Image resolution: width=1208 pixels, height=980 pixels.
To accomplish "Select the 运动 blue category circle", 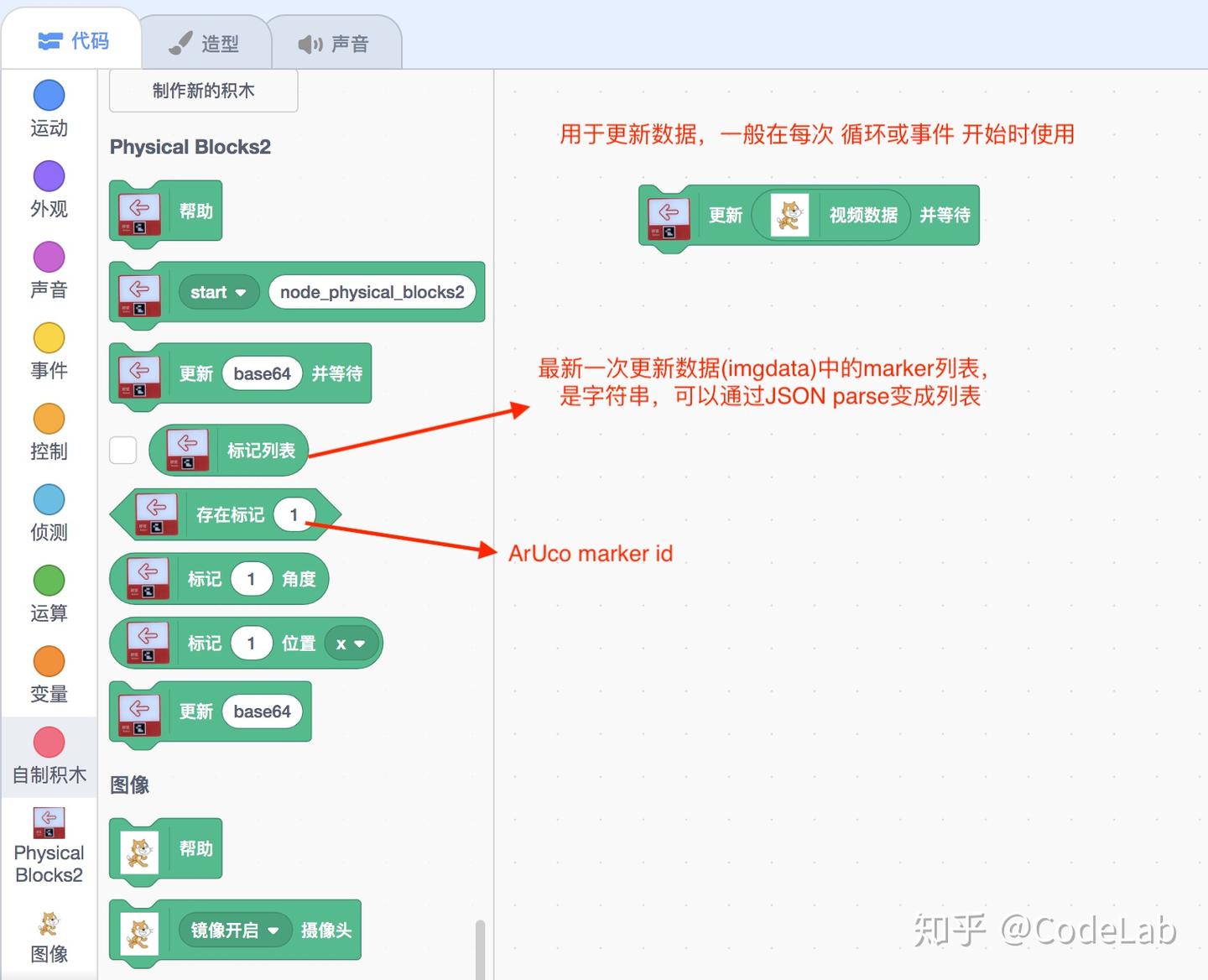I will tap(49, 96).
